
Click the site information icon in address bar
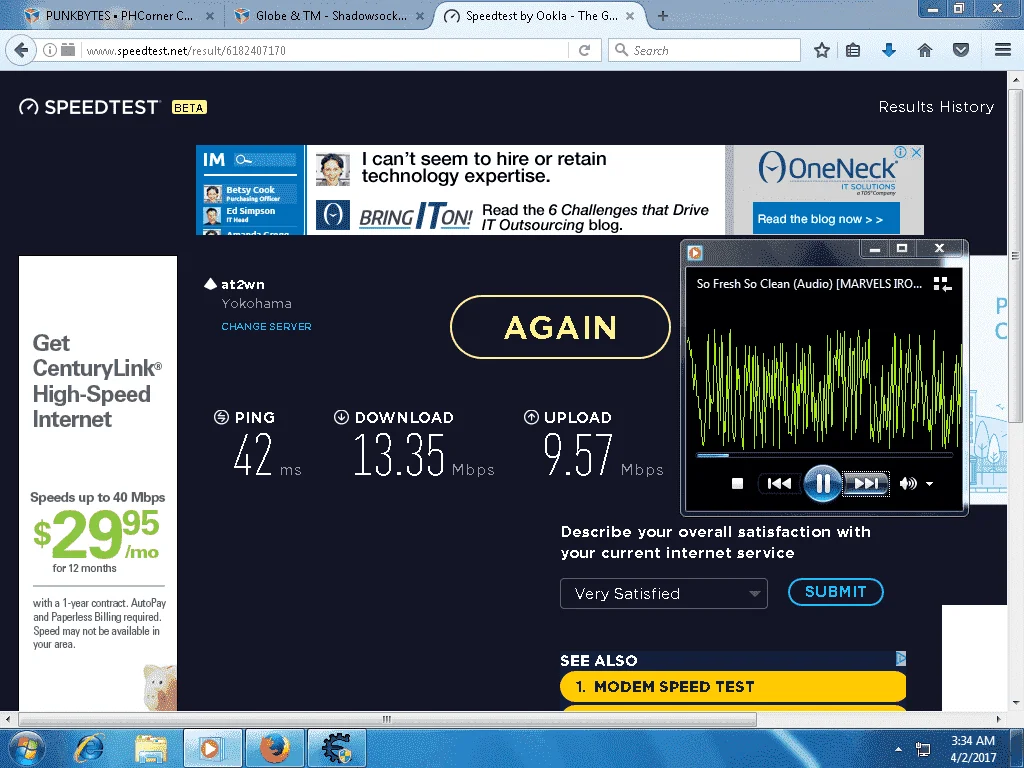50,50
